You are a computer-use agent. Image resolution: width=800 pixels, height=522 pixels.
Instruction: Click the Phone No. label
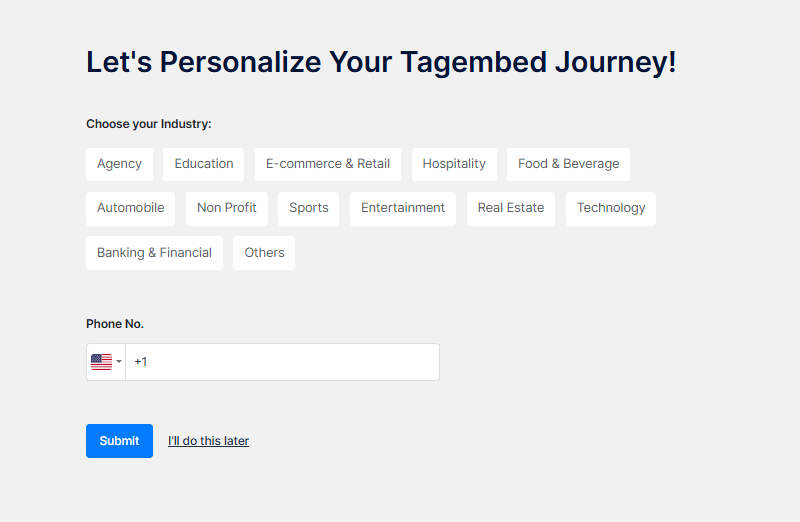[x=115, y=324]
